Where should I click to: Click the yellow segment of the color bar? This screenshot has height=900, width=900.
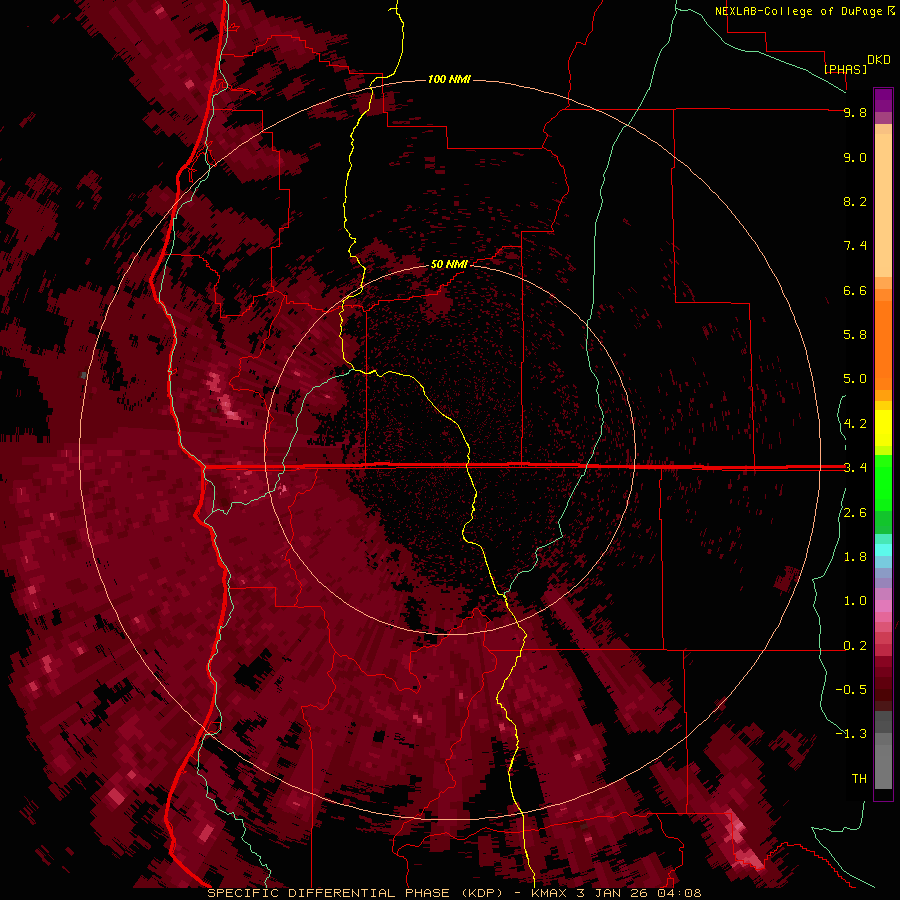[x=883, y=428]
